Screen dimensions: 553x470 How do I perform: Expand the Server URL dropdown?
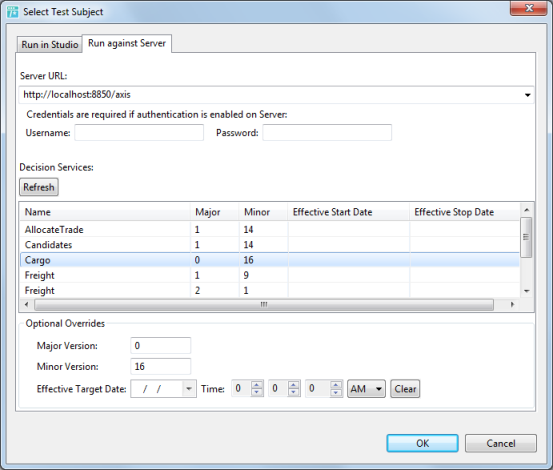527,95
